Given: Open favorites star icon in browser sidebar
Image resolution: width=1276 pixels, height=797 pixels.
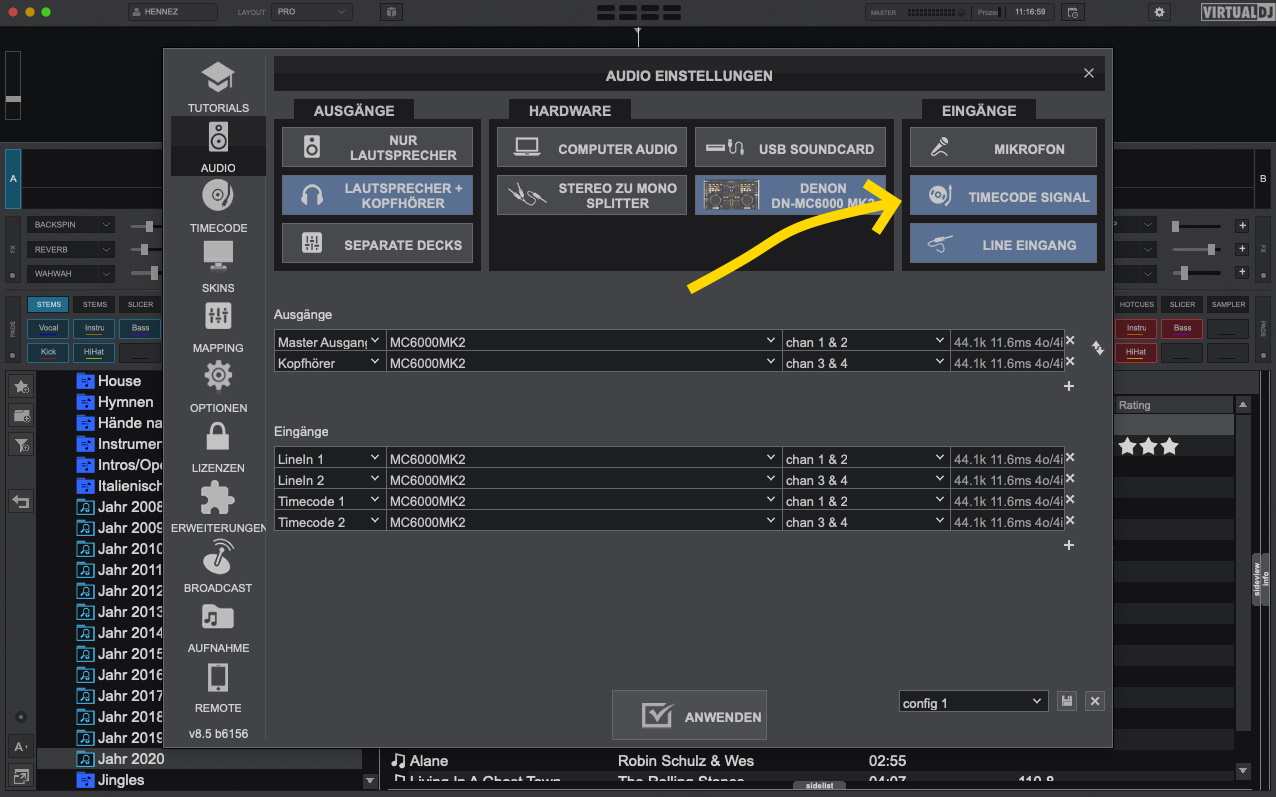Looking at the screenshot, I should point(21,386).
